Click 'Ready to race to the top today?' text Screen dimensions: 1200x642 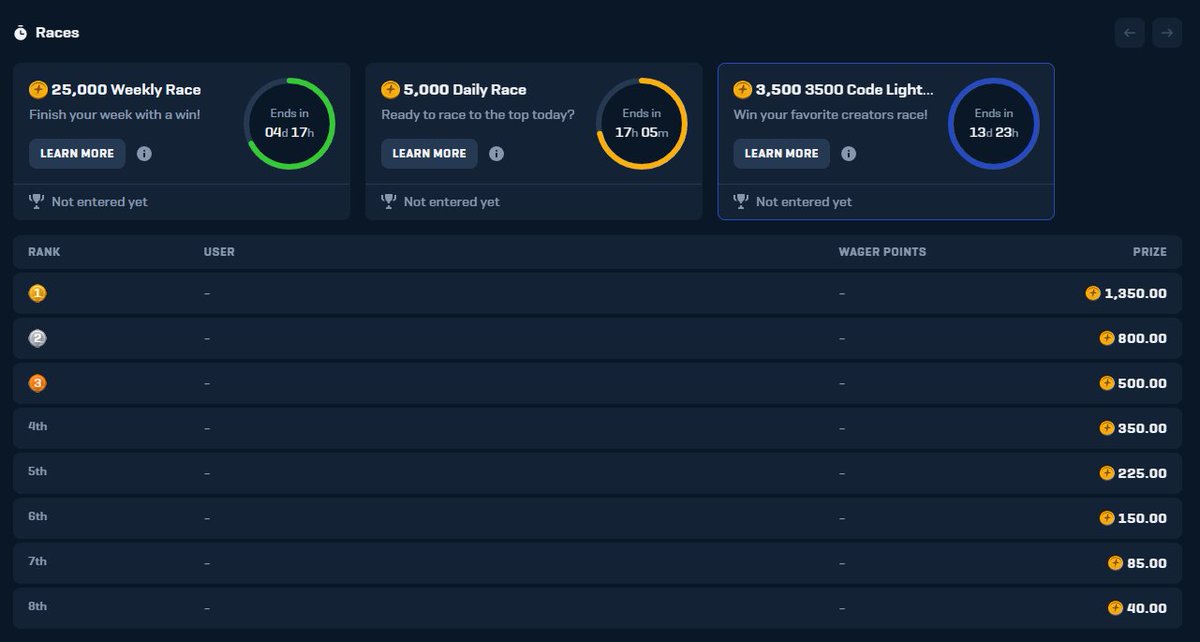[x=478, y=115]
